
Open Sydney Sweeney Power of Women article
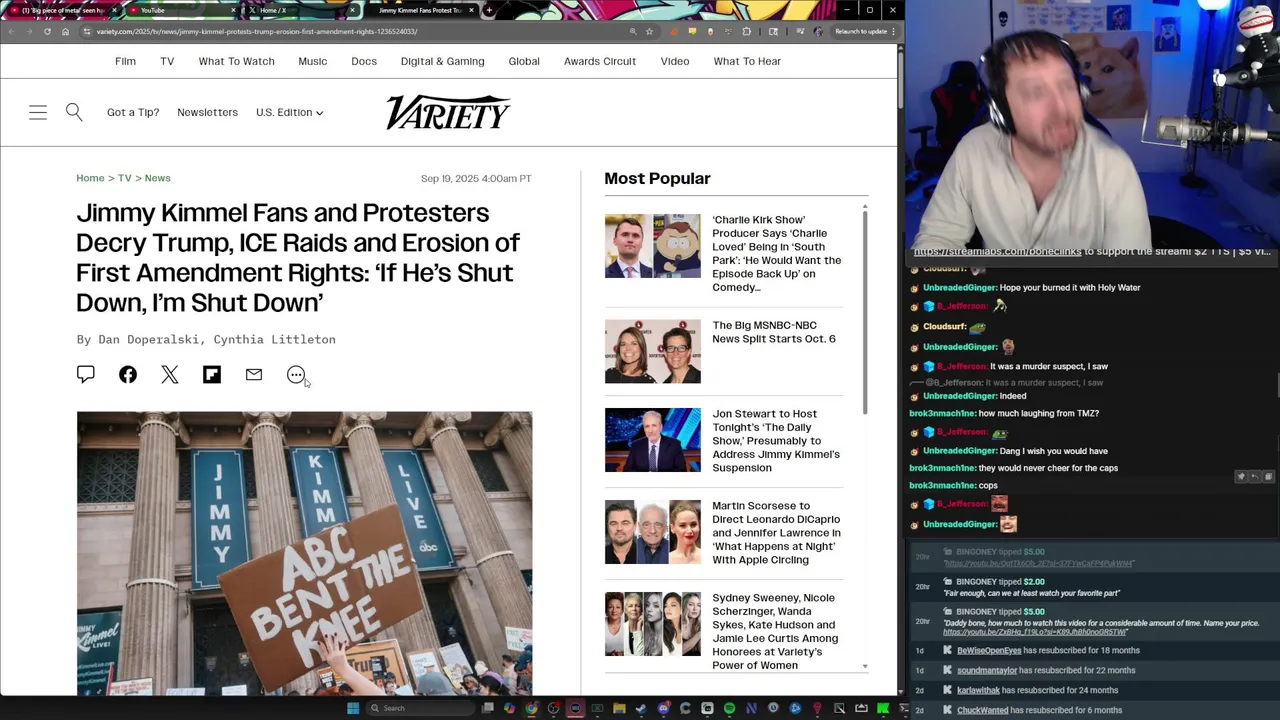point(775,631)
